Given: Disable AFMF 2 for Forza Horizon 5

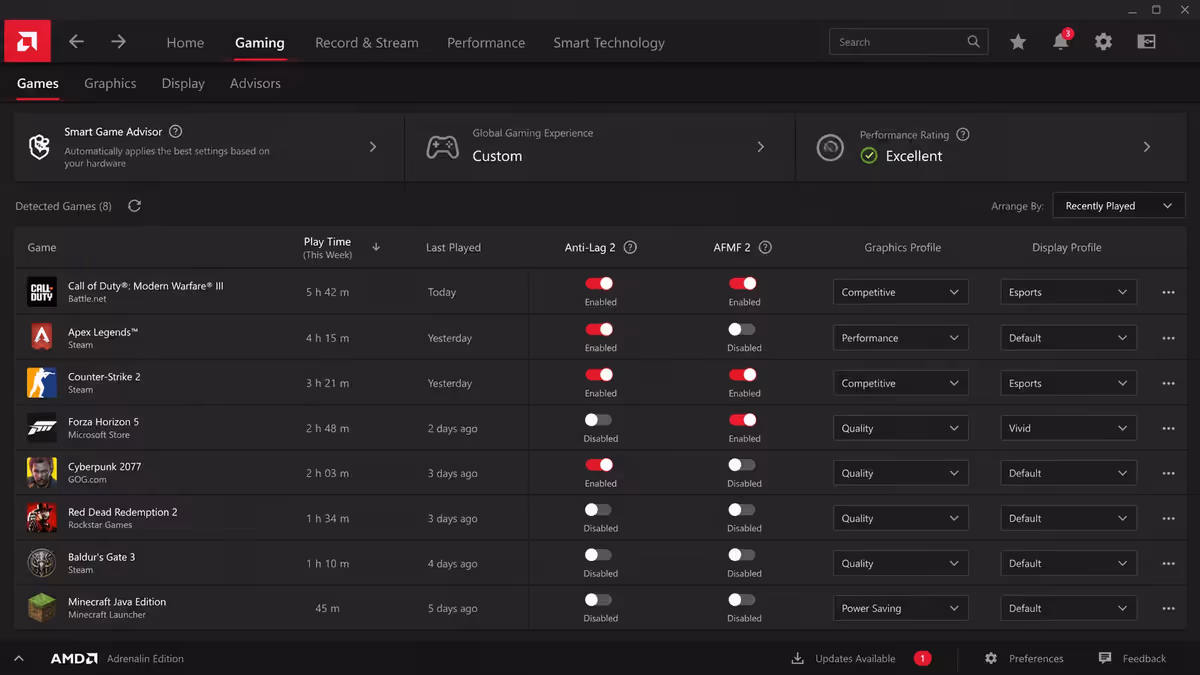Looking at the screenshot, I should pyautogui.click(x=743, y=420).
